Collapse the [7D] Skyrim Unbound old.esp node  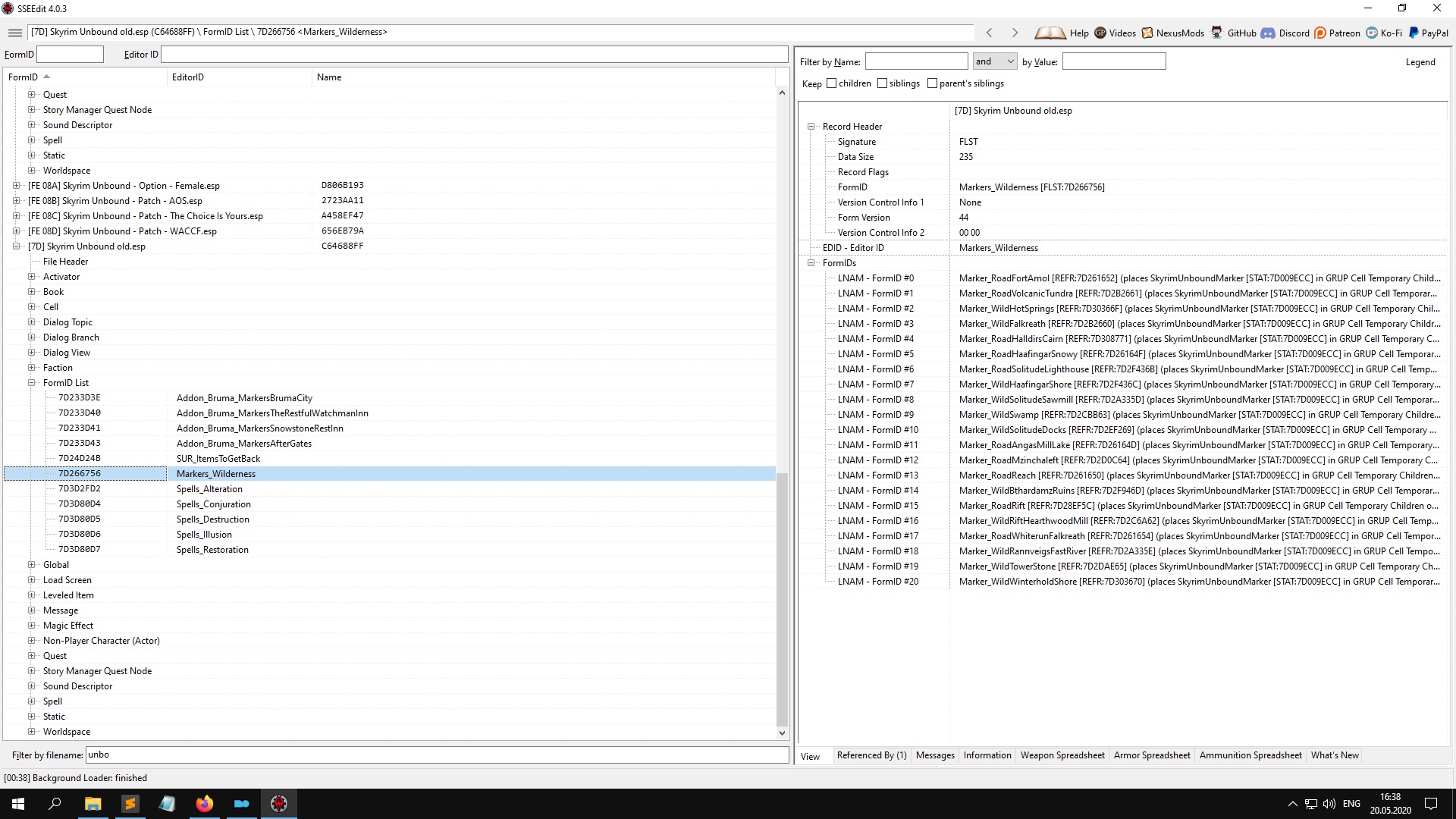tap(17, 246)
